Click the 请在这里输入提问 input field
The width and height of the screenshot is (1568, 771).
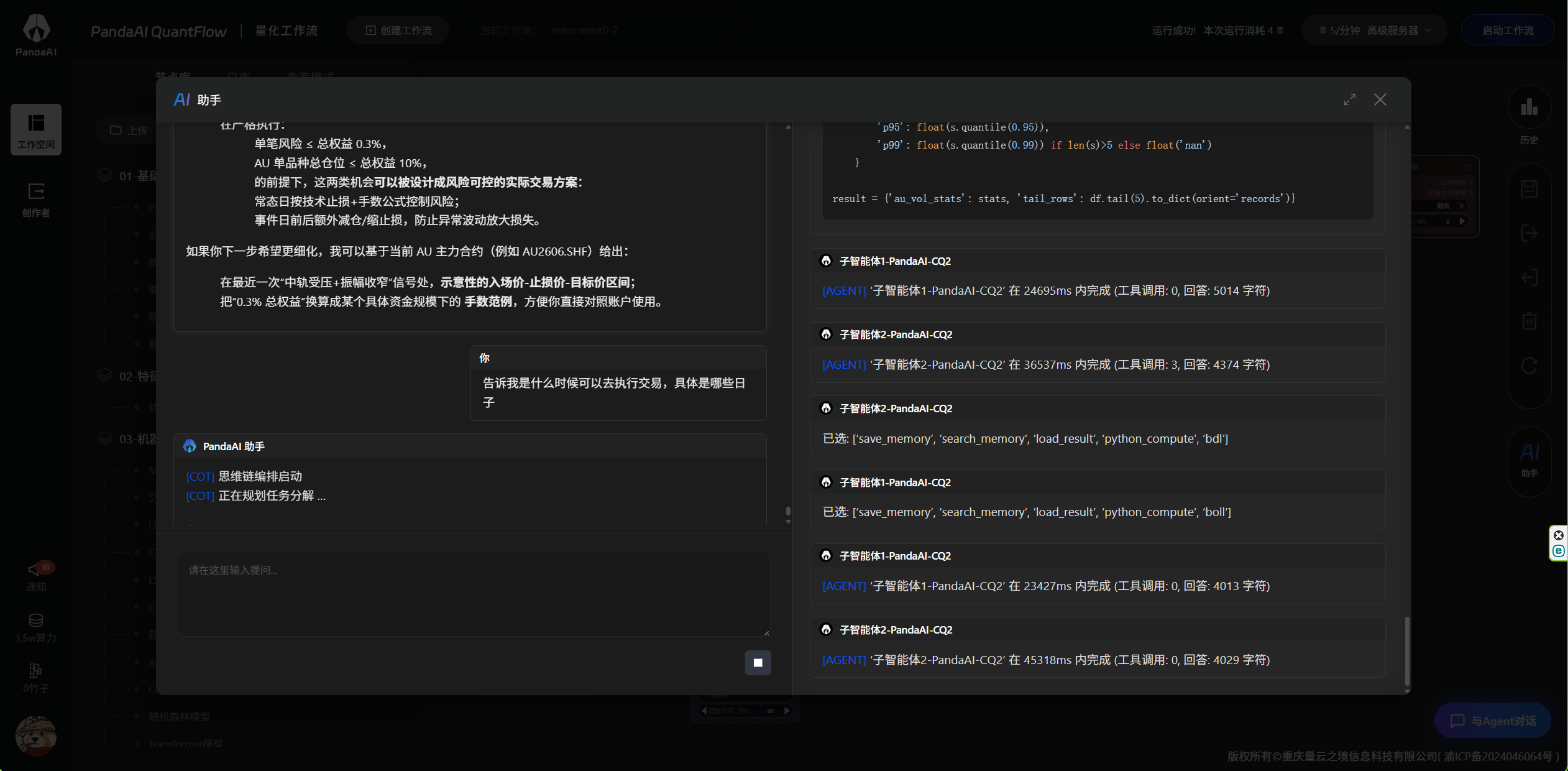tap(474, 594)
